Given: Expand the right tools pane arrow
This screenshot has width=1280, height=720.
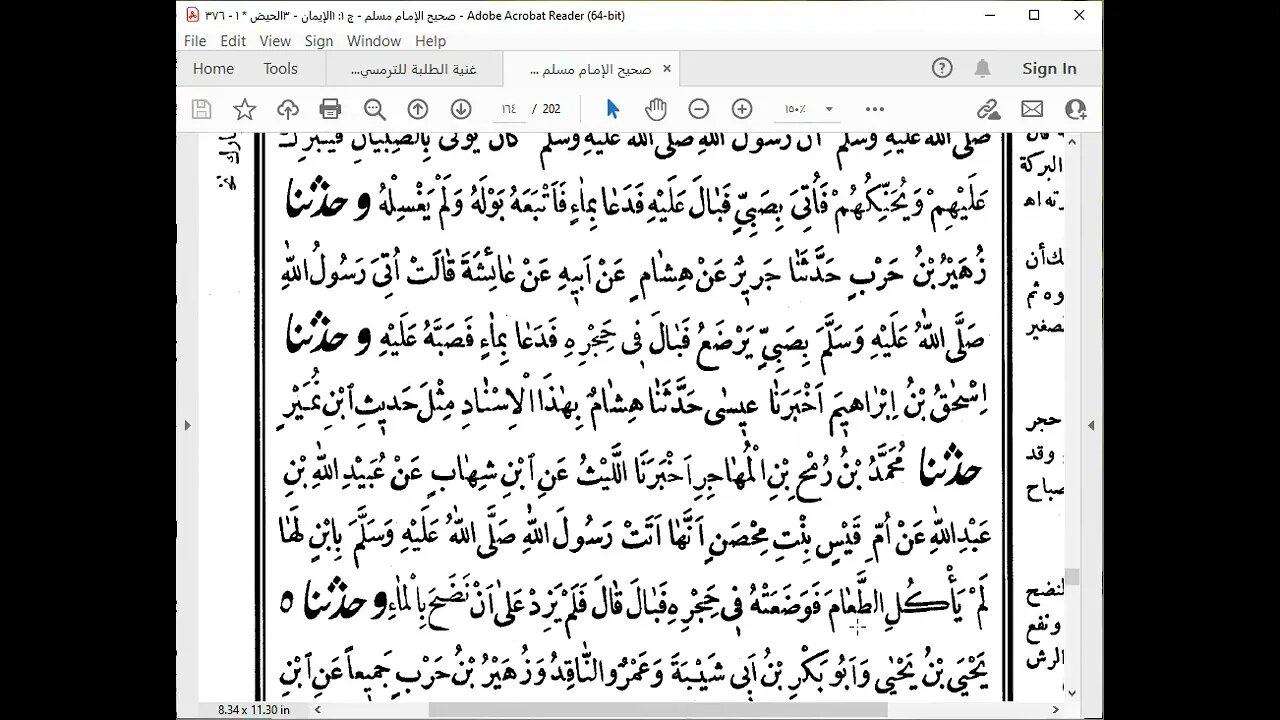Looking at the screenshot, I should (1091, 425).
